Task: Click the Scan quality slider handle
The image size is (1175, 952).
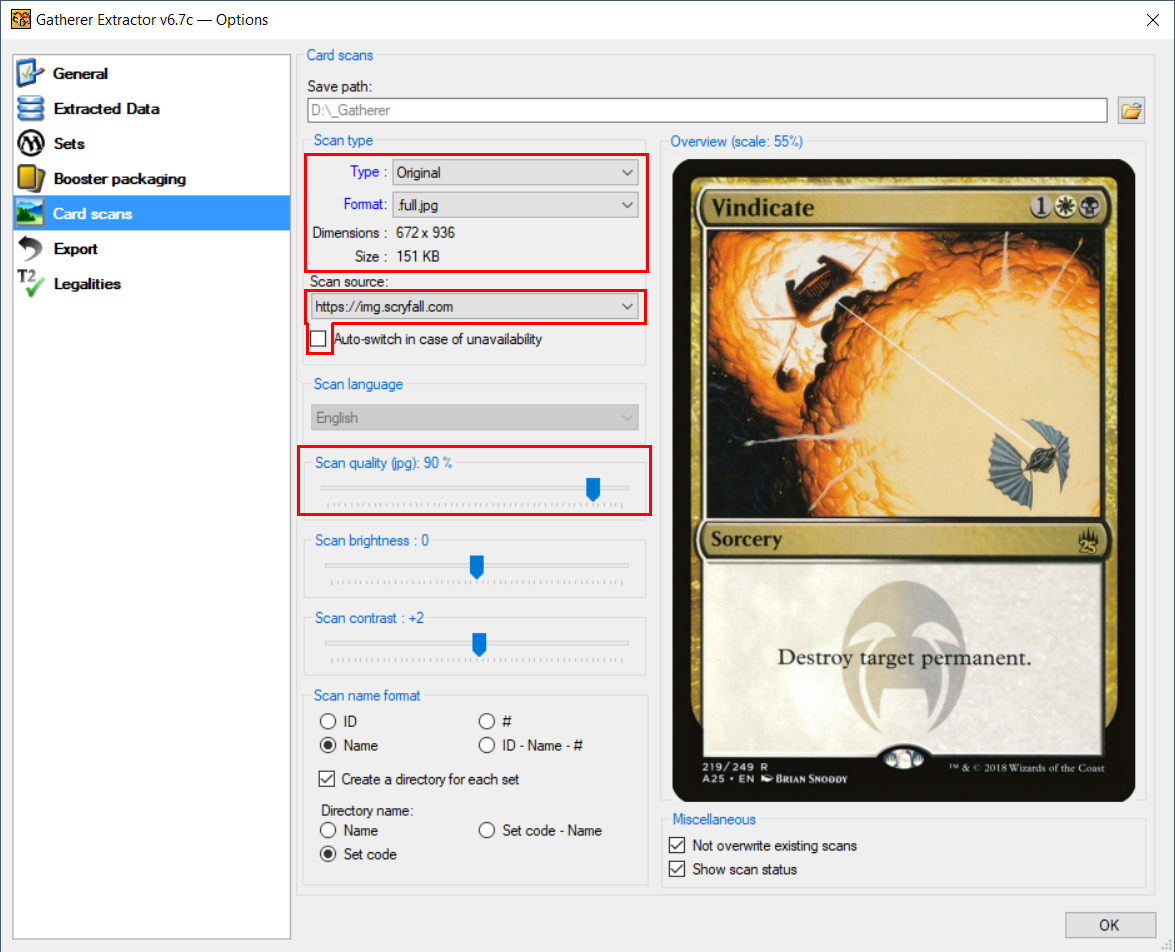Action: (x=592, y=488)
